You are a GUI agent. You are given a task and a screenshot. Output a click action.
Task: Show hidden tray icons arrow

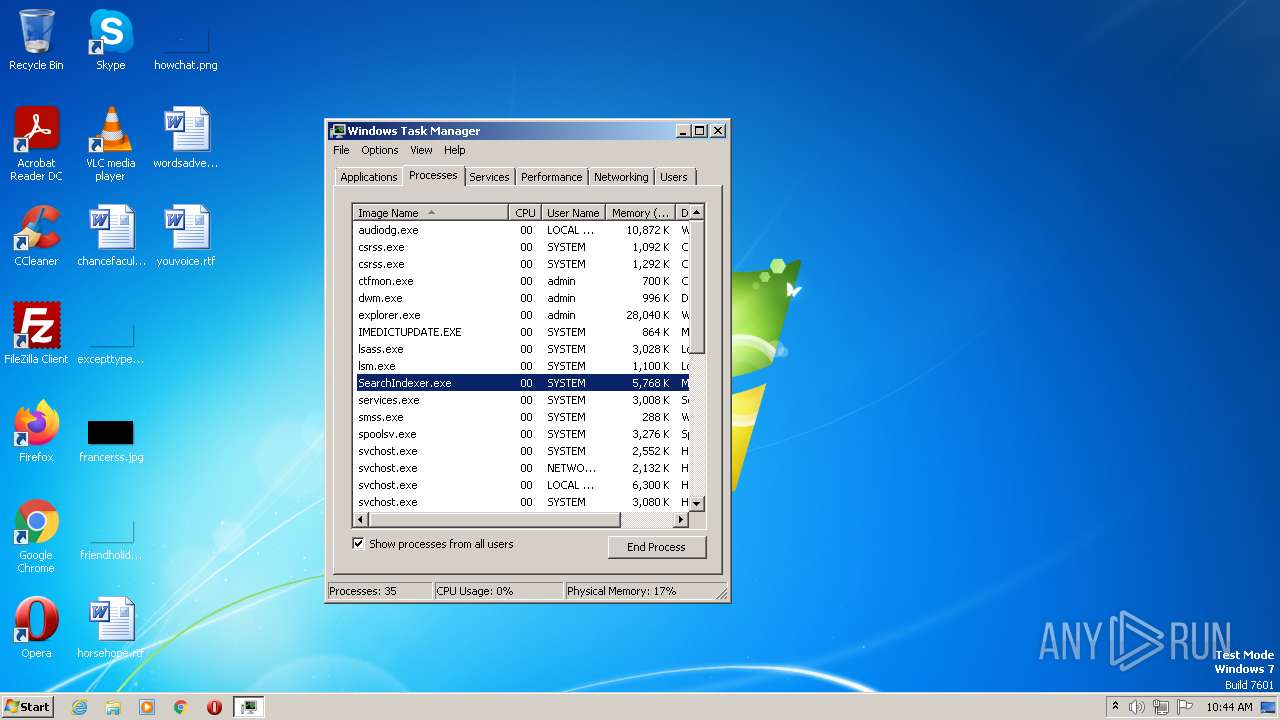pos(1115,706)
